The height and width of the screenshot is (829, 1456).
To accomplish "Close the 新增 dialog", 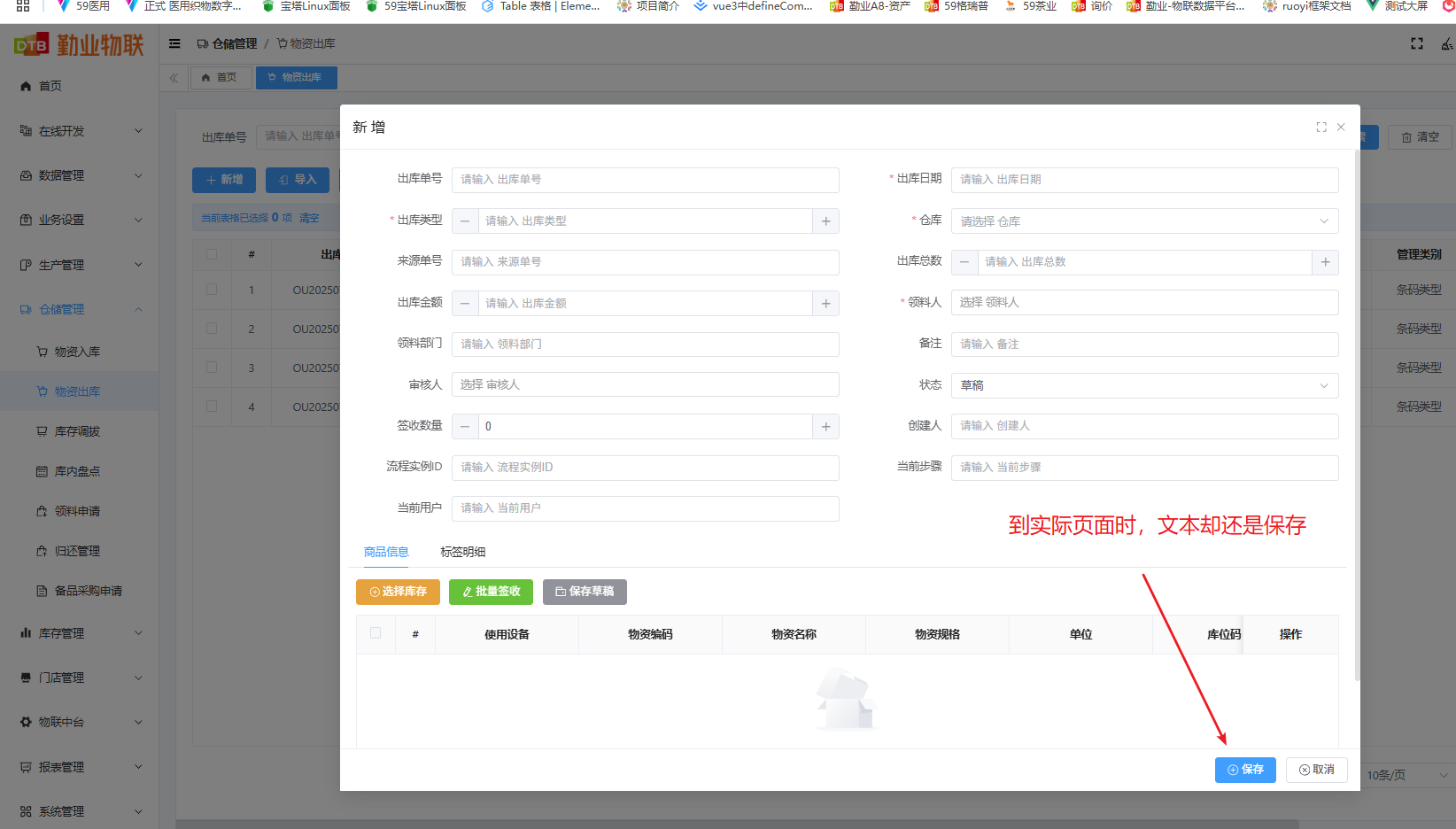I will pyautogui.click(x=1341, y=128).
